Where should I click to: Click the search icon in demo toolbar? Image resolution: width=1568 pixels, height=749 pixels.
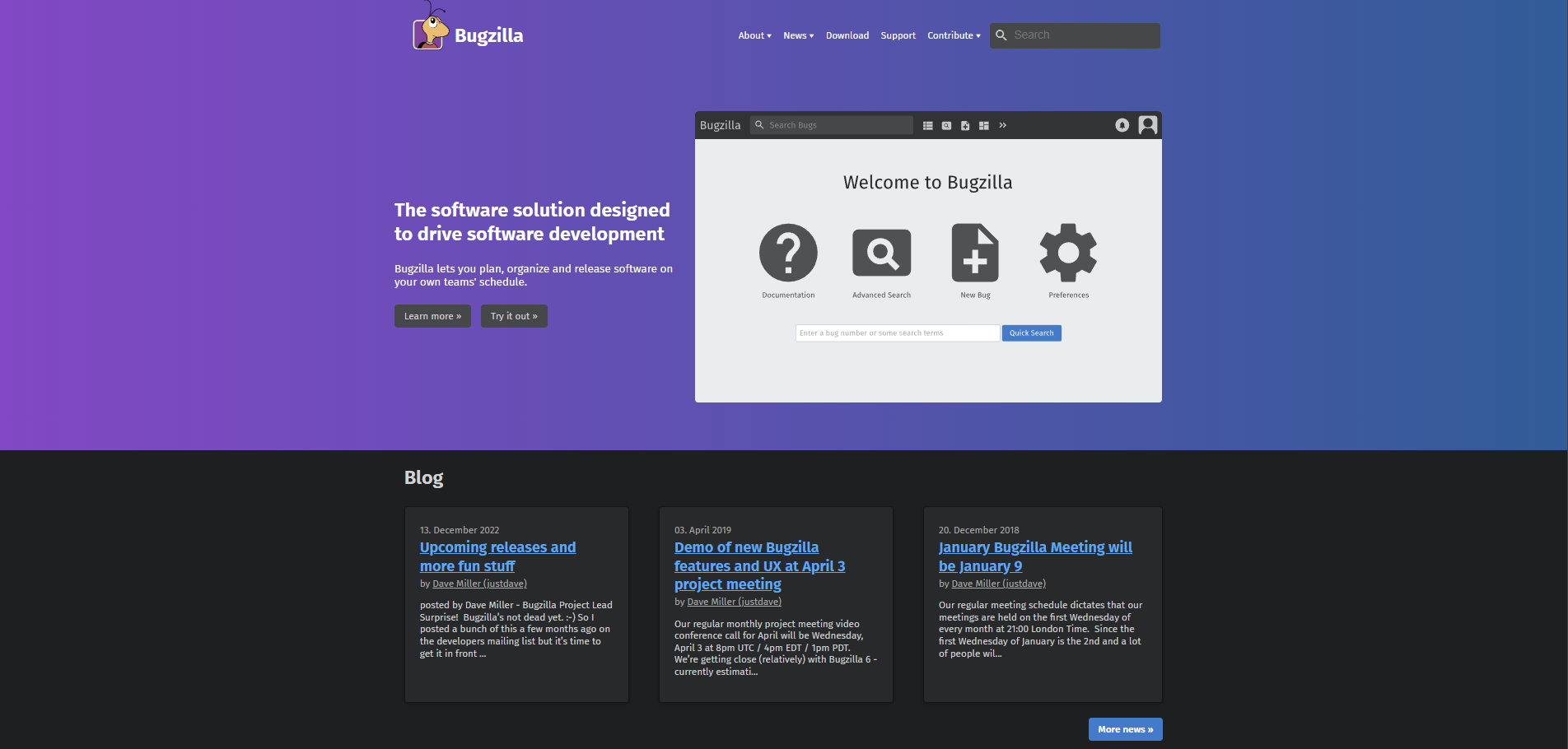[947, 126]
